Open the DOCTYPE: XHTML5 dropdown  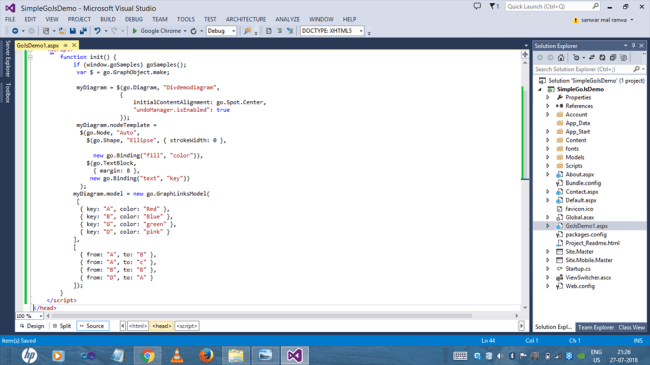coord(332,31)
